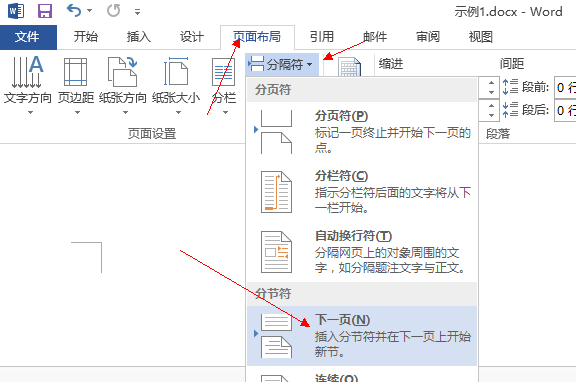Click the 分页符 section header in menu

point(362,90)
